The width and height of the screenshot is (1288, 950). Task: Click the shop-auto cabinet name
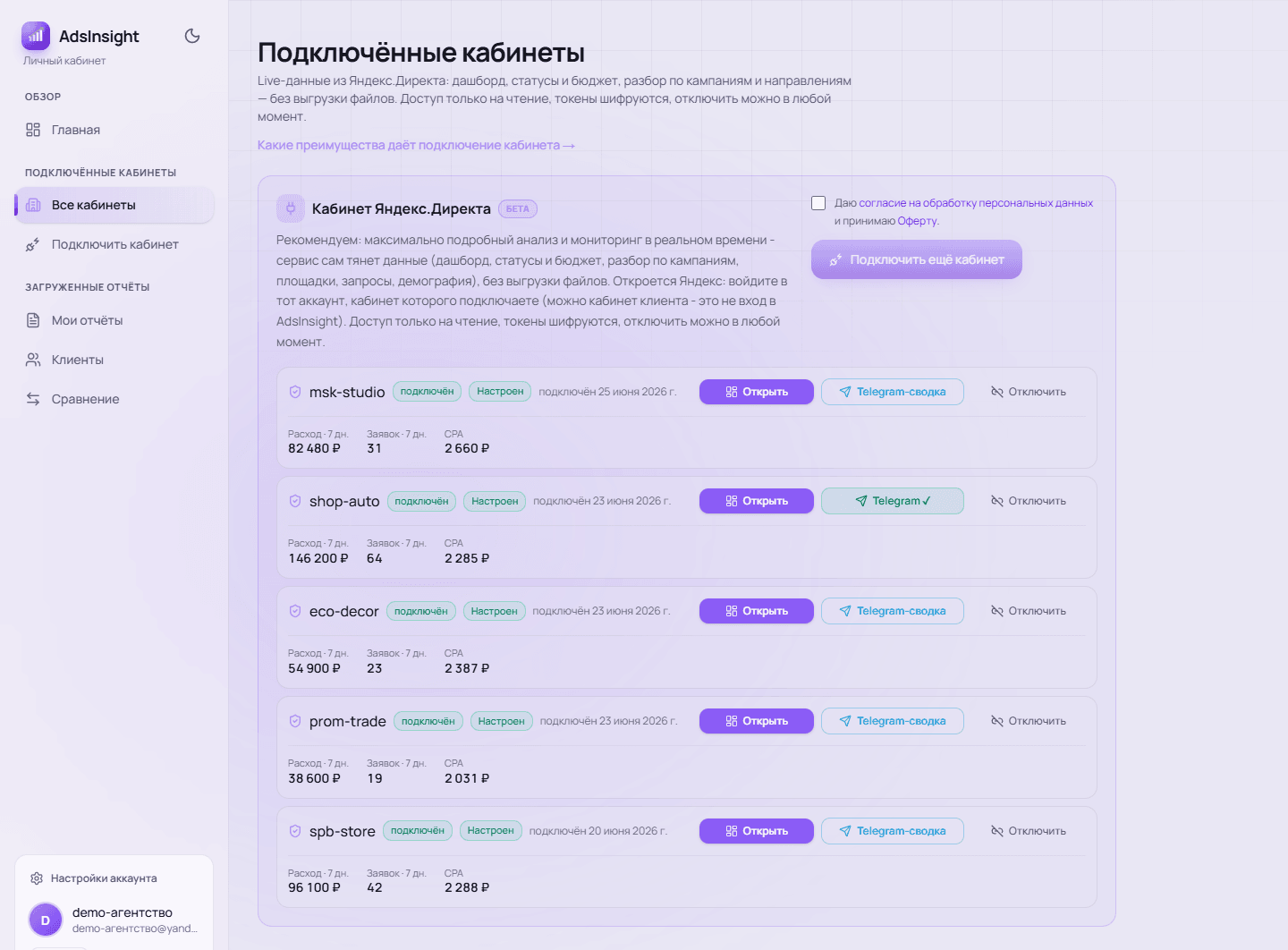tap(344, 501)
